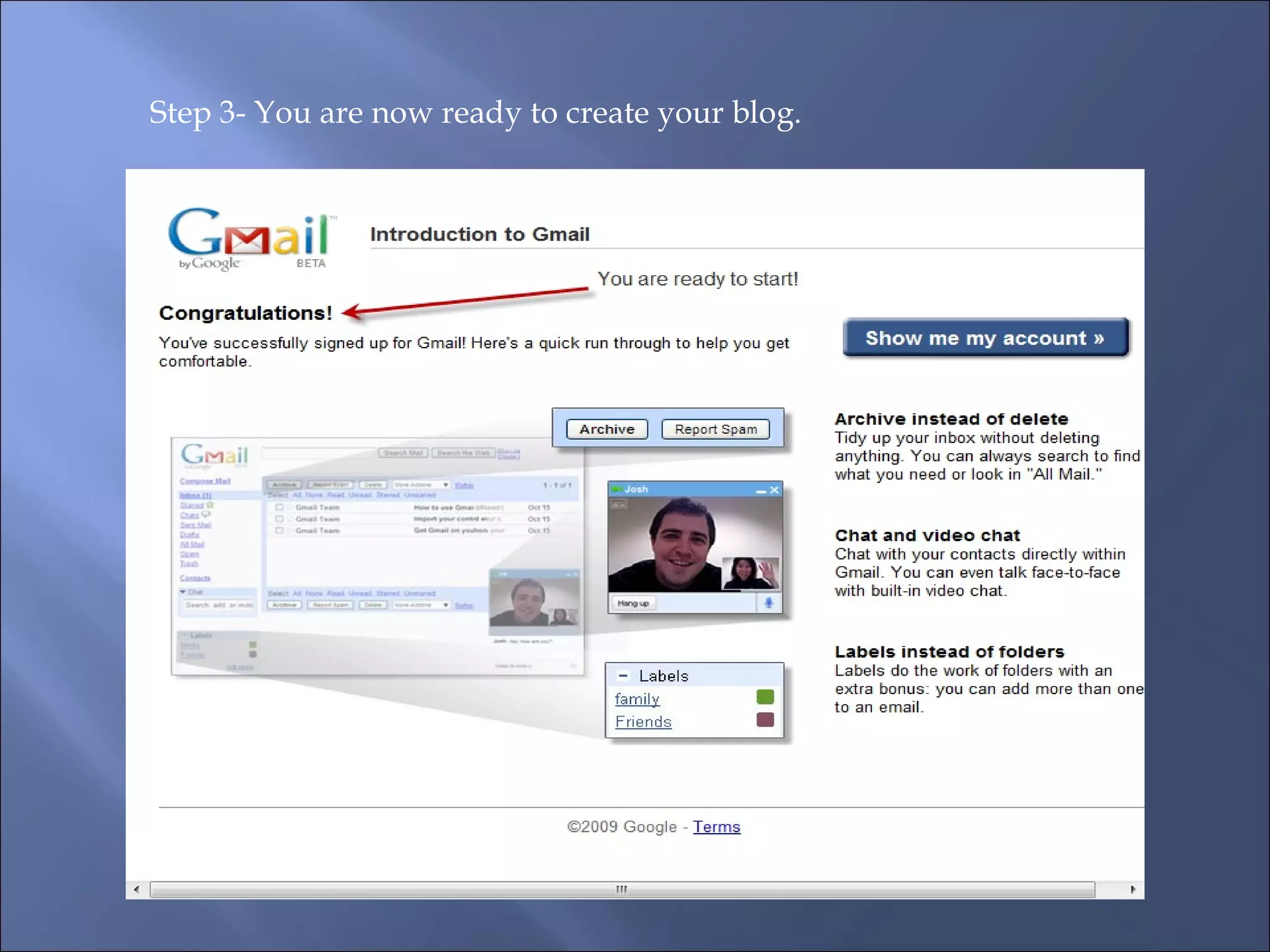Click the horizontal scrollbar thumb

click(x=622, y=889)
